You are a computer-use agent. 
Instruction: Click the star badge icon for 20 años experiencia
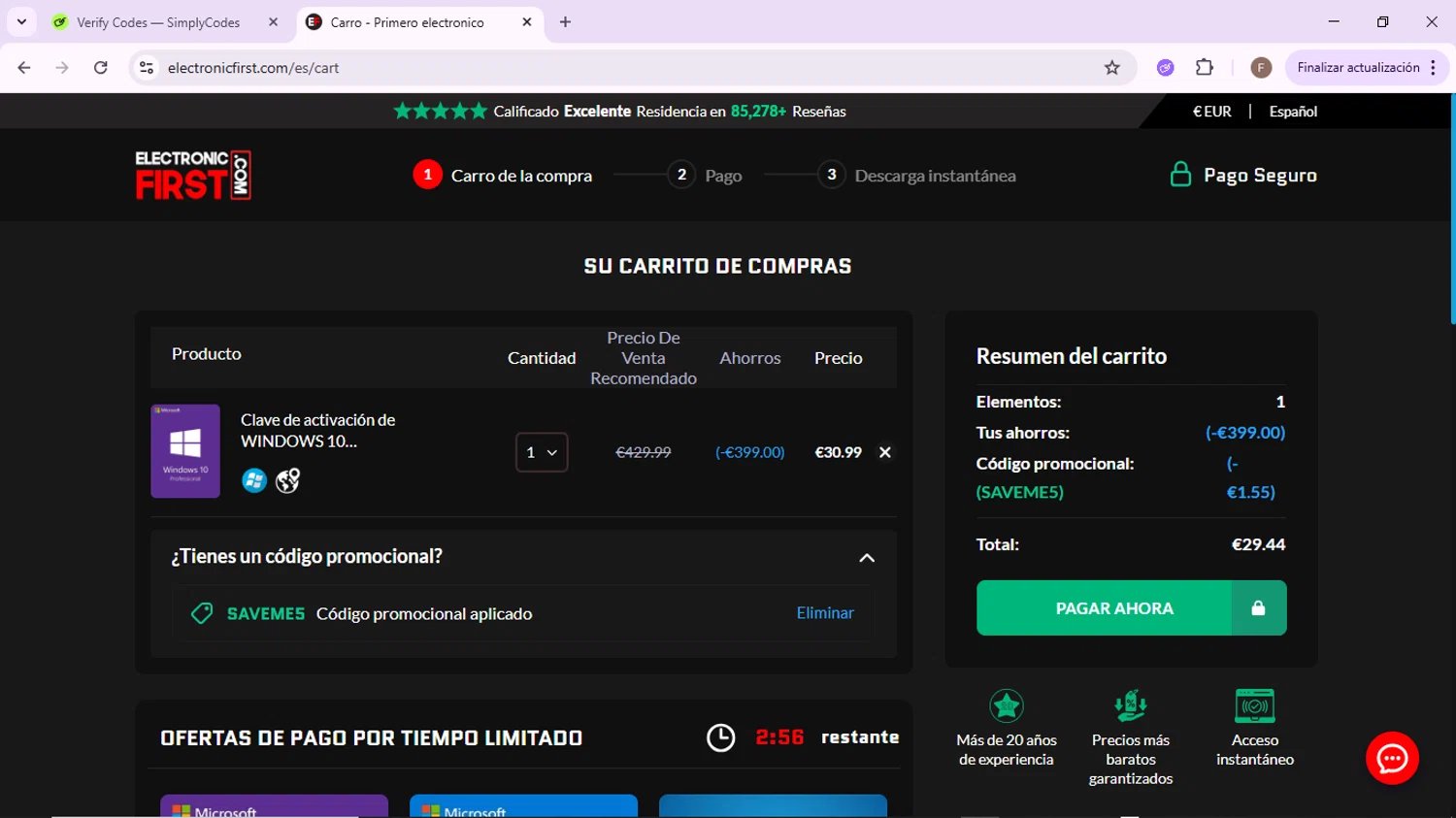1007,705
